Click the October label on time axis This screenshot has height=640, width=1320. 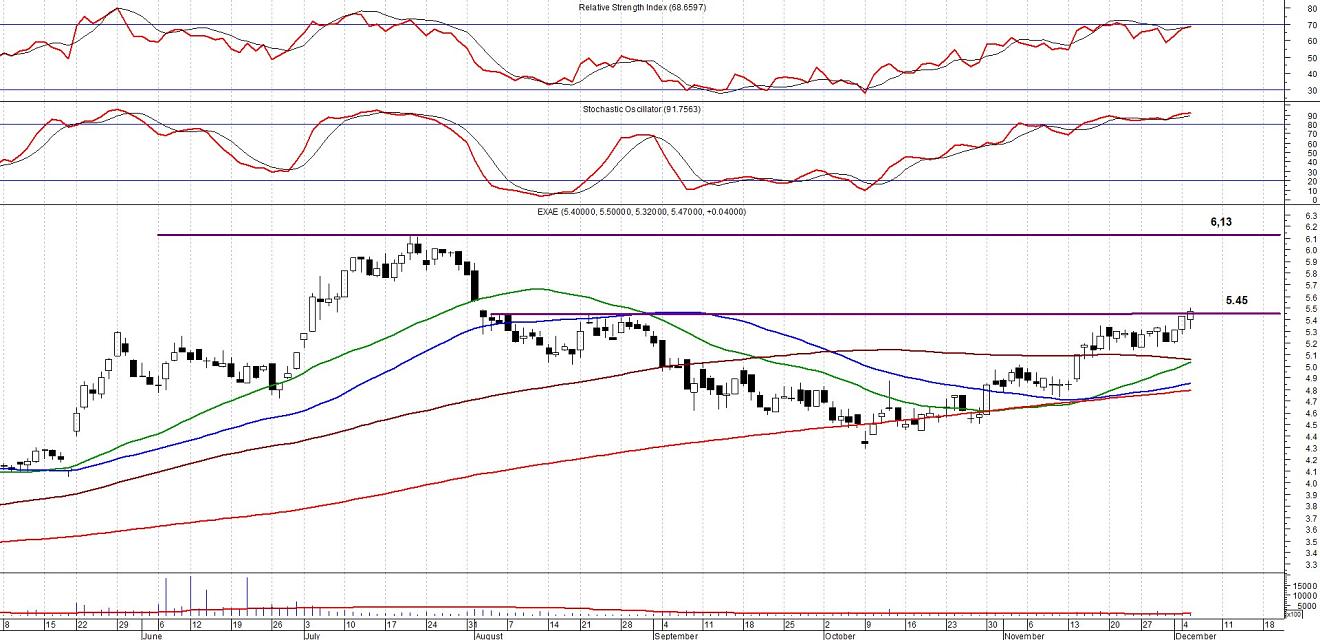coord(840,635)
